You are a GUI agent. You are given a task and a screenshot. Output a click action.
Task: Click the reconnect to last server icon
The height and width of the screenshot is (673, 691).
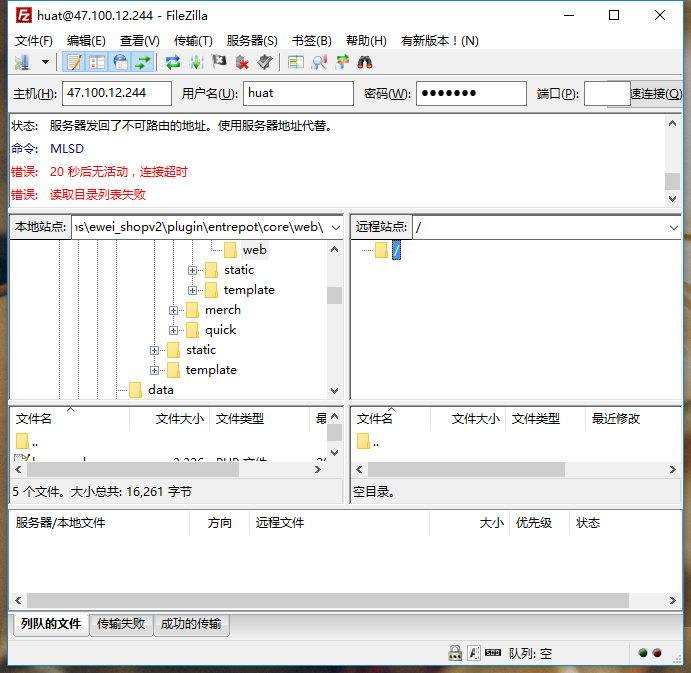point(265,62)
